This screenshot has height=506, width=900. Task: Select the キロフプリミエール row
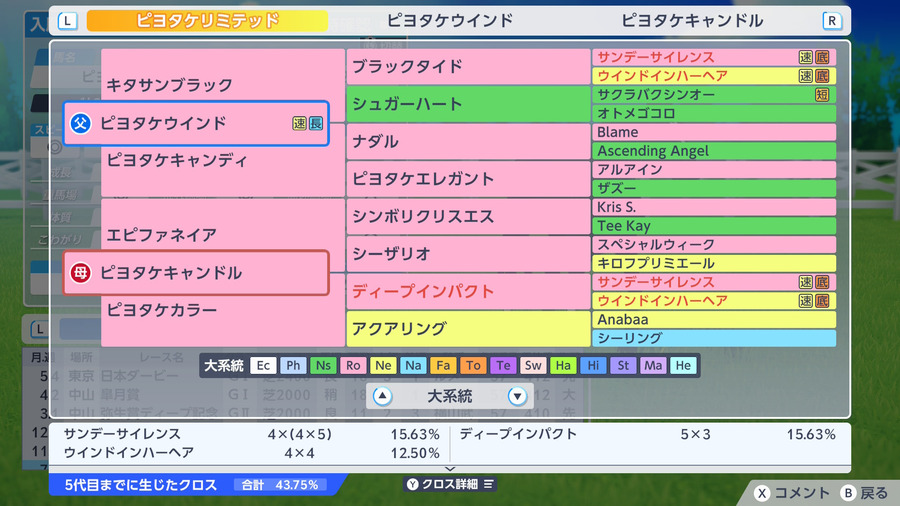click(x=714, y=263)
